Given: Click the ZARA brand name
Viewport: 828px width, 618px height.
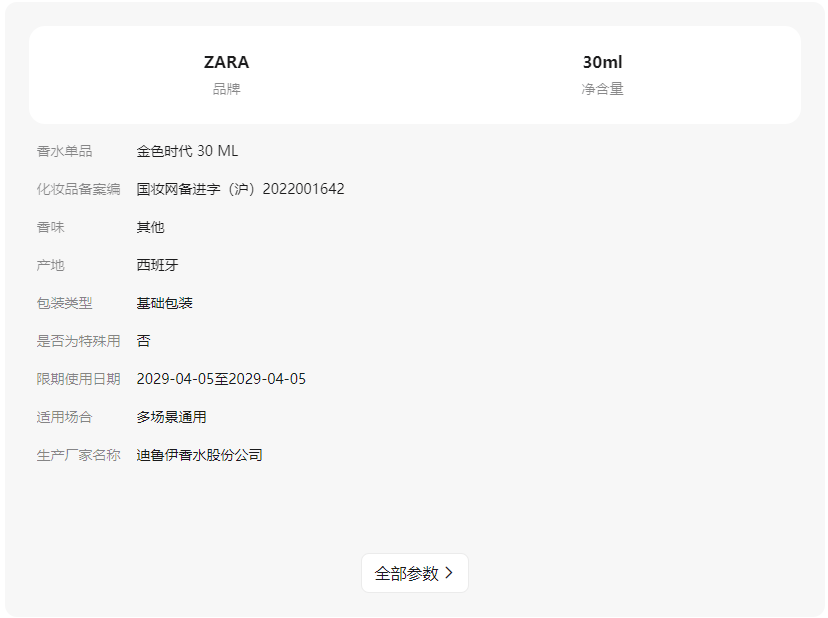Looking at the screenshot, I should pyautogui.click(x=227, y=62).
